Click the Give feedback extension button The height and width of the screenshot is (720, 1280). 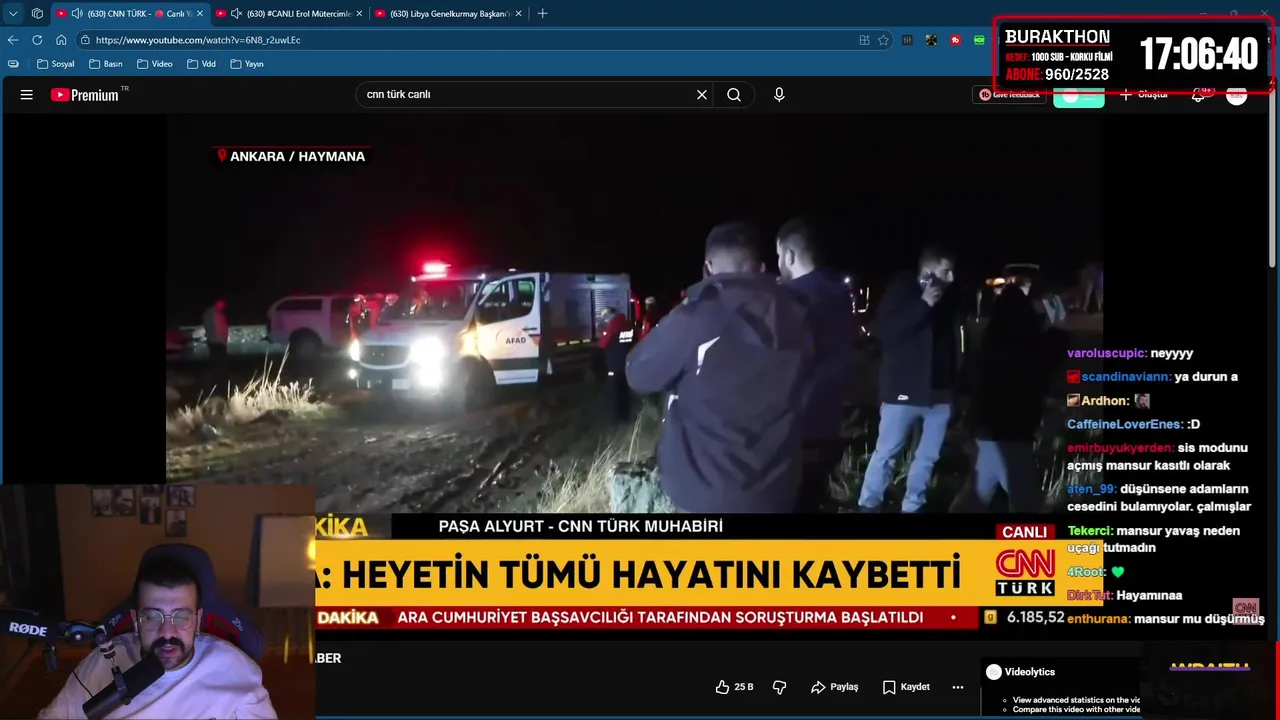click(x=1009, y=95)
